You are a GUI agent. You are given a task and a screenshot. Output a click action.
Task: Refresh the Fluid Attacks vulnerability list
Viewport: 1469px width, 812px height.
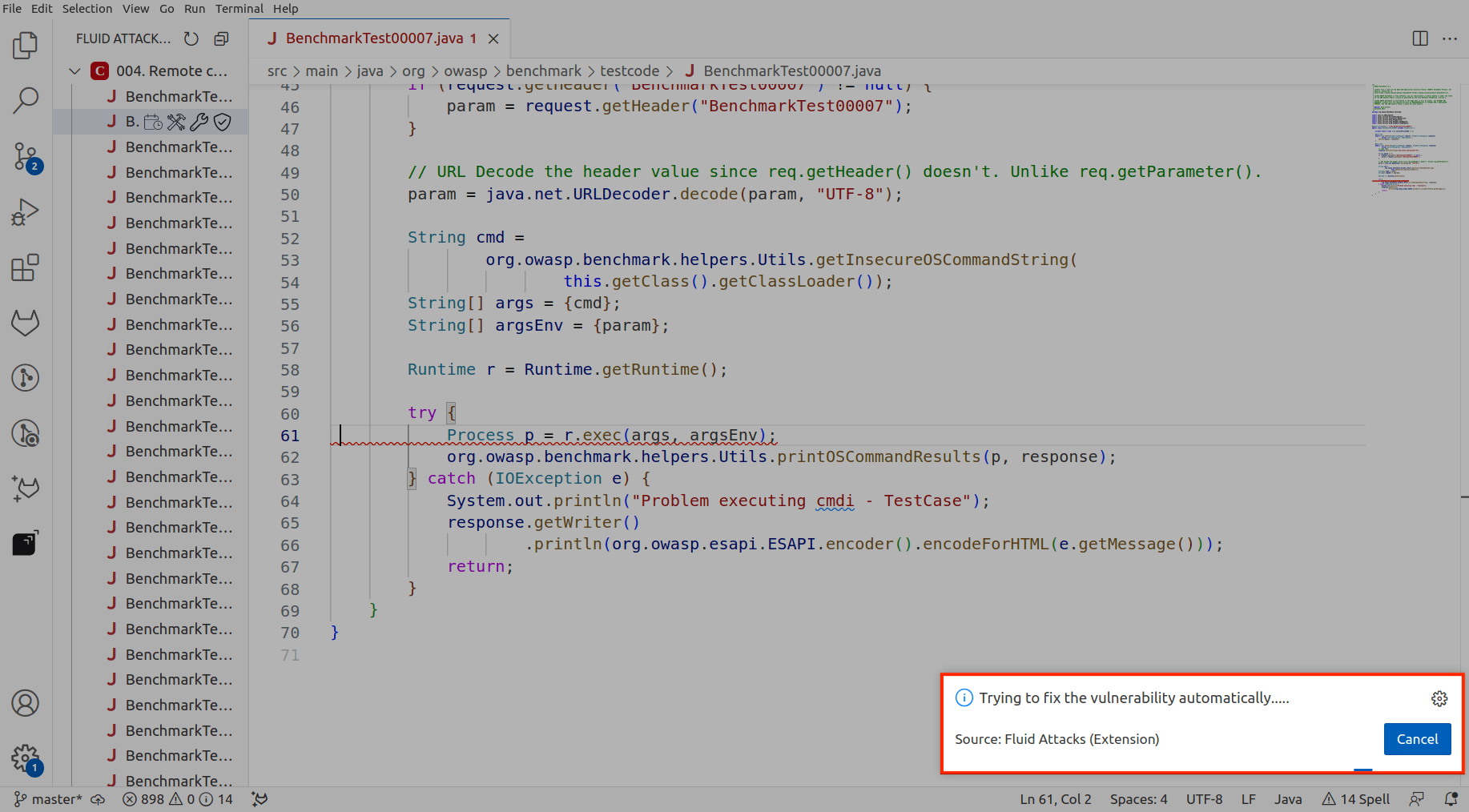pos(191,38)
